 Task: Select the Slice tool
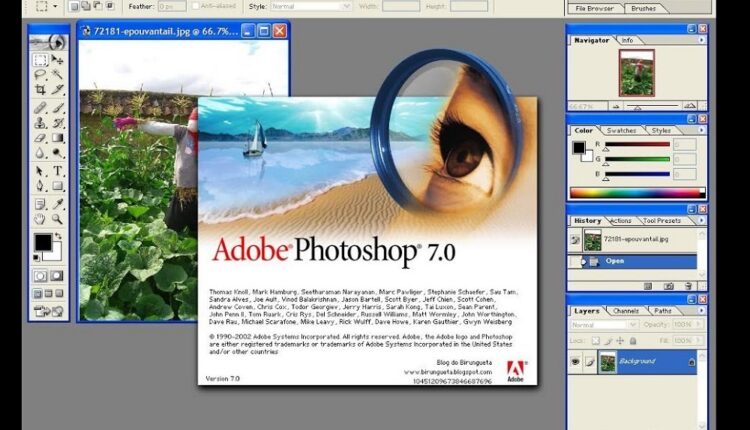click(57, 89)
